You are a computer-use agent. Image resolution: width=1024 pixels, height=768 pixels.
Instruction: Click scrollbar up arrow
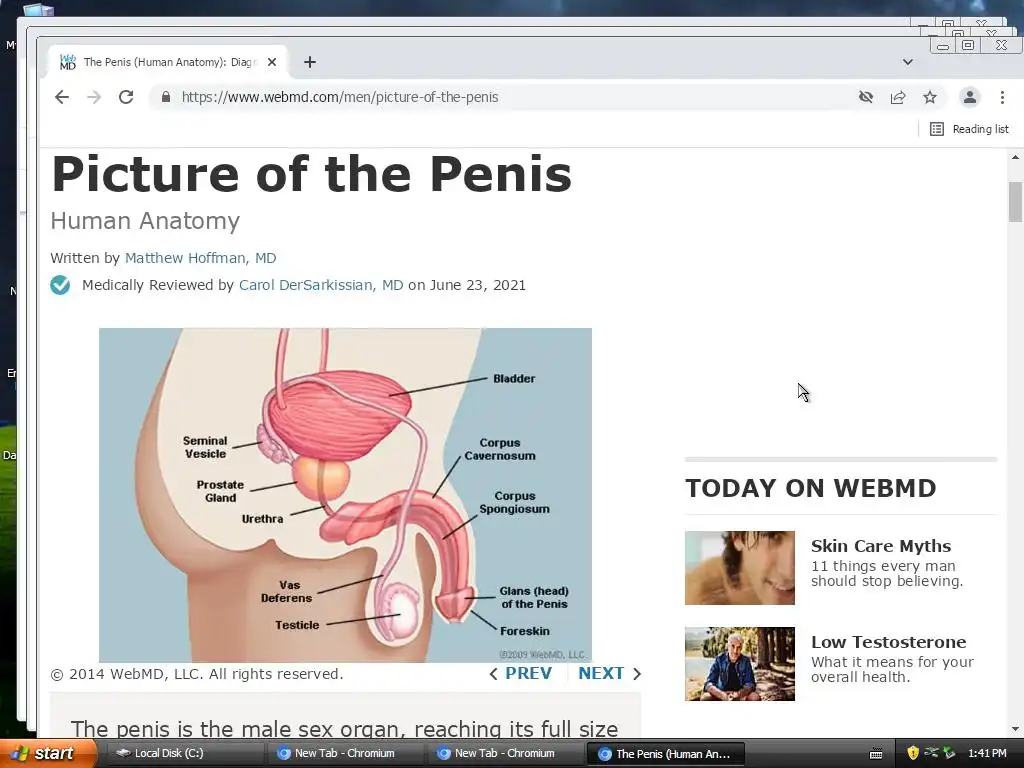coord(1015,157)
